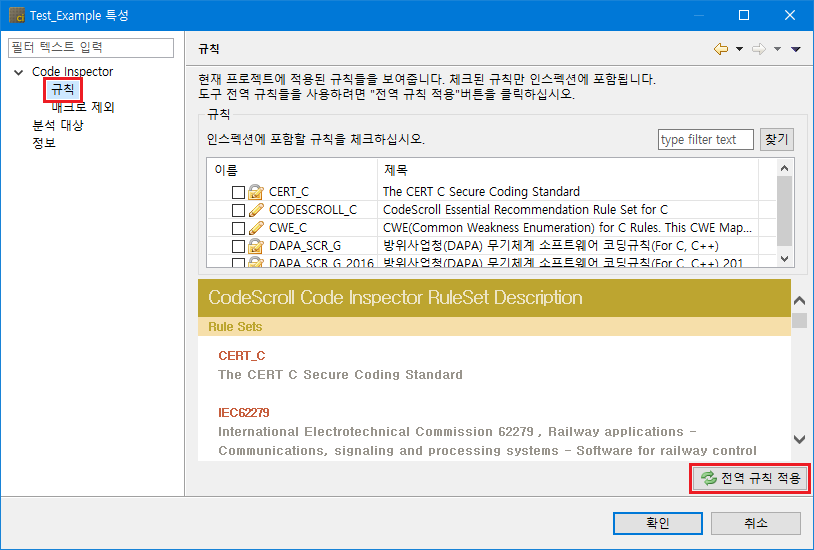Viewport: 814px width, 550px height.
Task: Click the 이름 column header
Action: [292, 170]
